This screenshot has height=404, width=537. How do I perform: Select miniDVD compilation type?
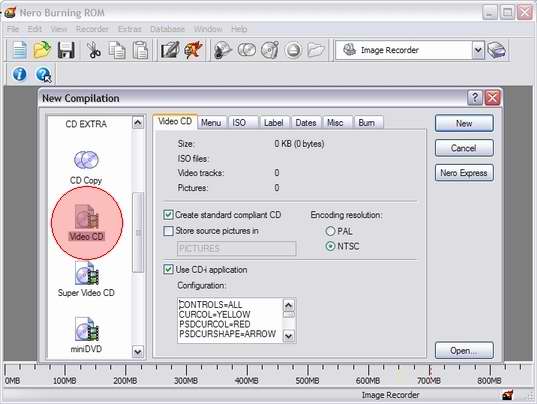click(x=86, y=335)
